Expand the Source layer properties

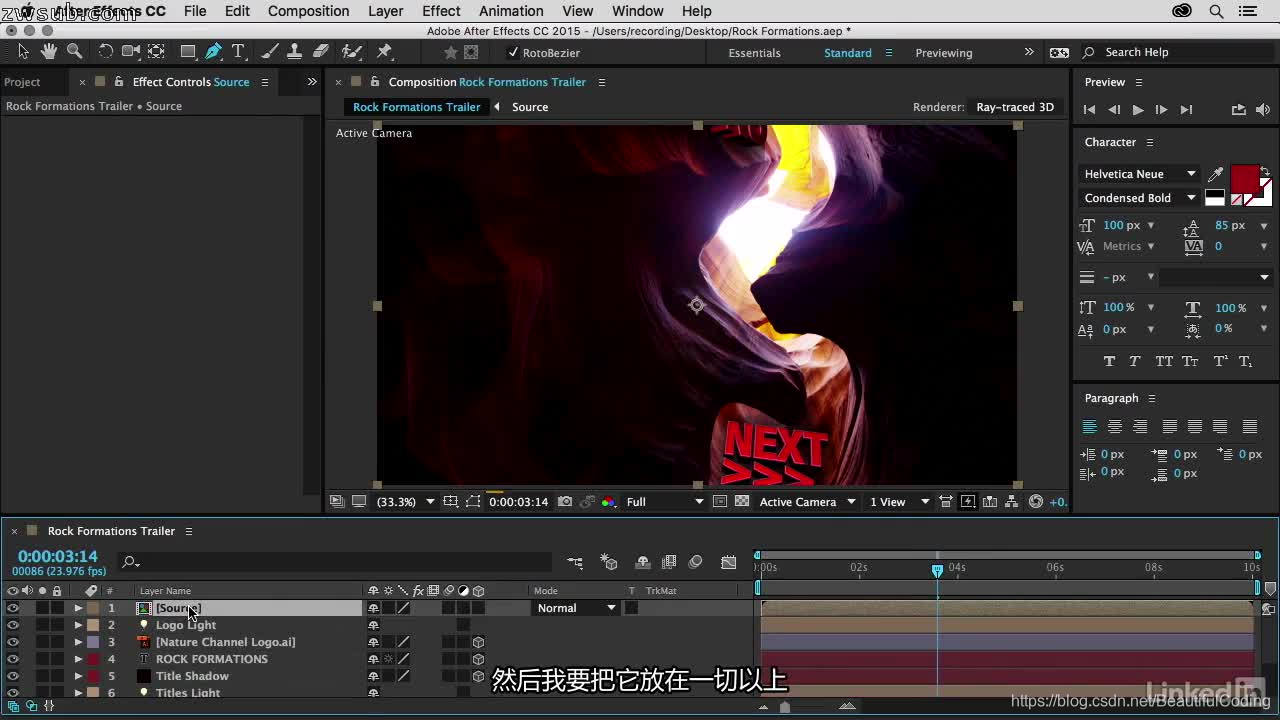pos(78,608)
